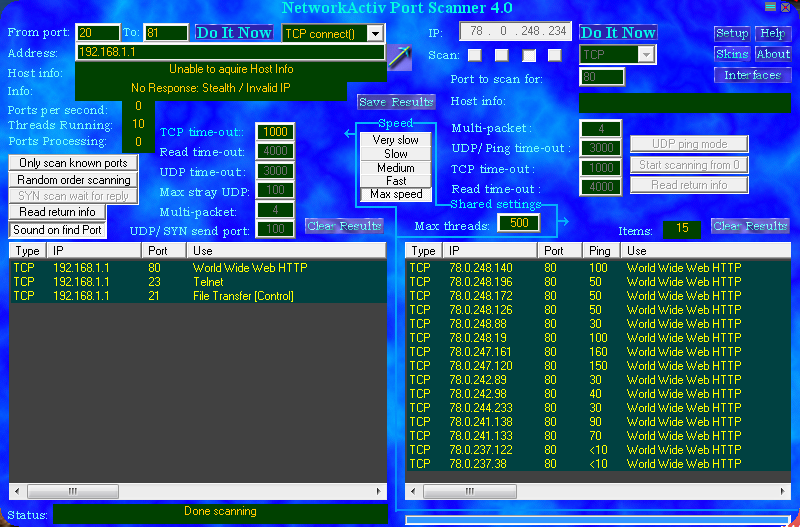
Task: Toggle SYN scan wait for reply
Action: 73,196
